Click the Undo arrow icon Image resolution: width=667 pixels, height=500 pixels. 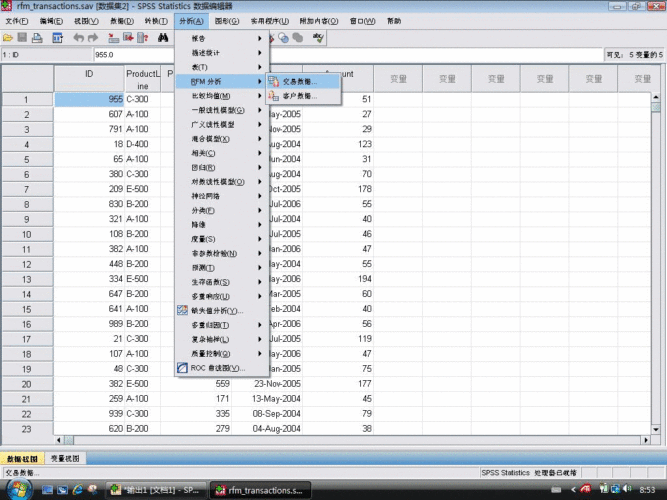click(x=78, y=38)
